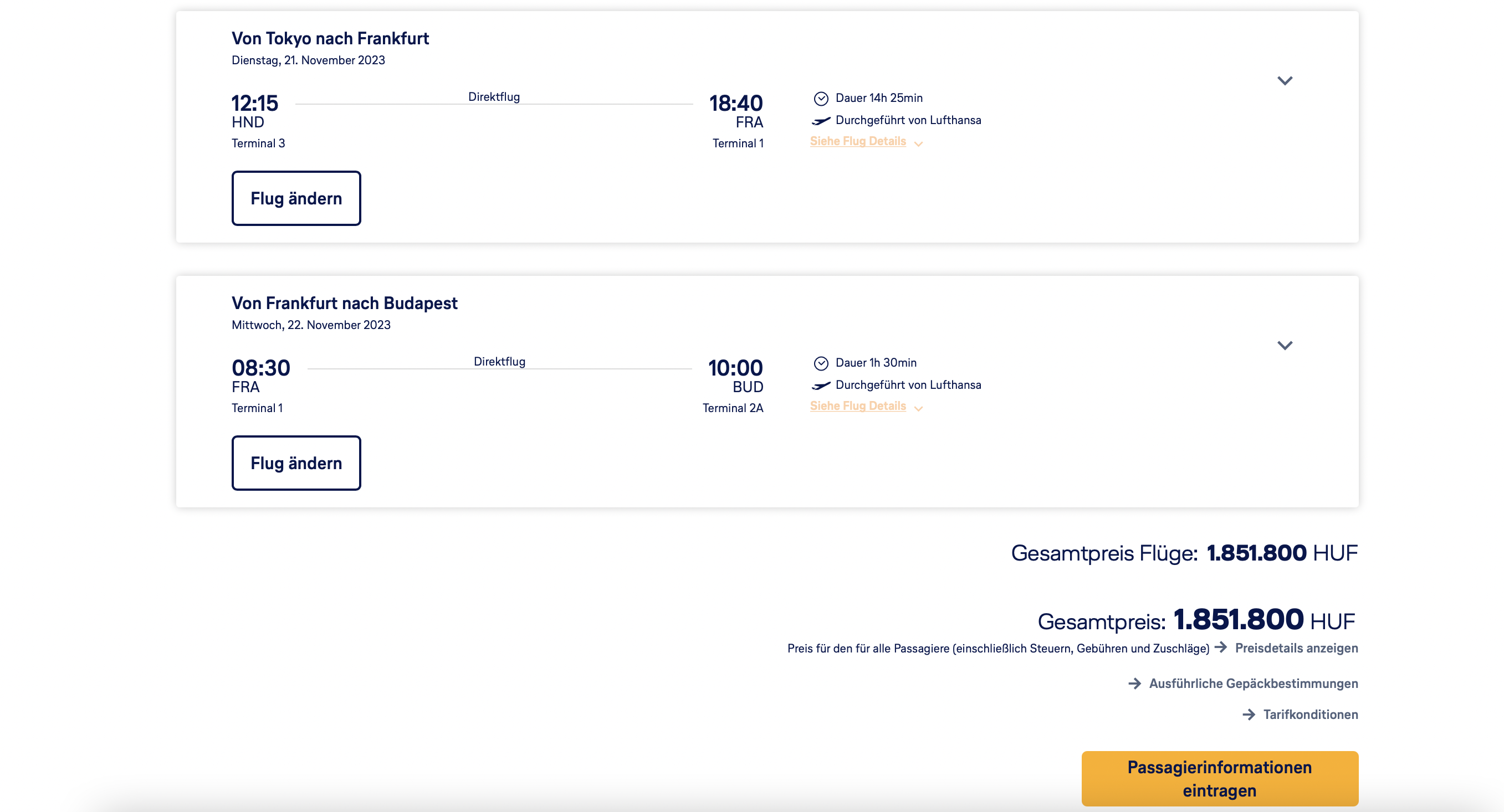1504x812 pixels.
Task: Click the arrow icon next to Preisdetails anzeigen
Action: click(x=1221, y=647)
